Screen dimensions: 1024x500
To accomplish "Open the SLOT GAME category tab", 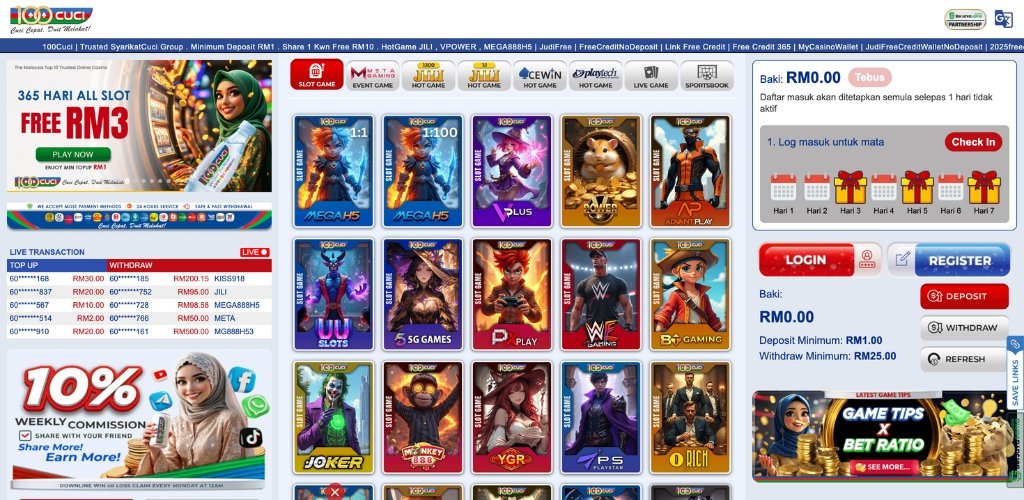I will point(317,75).
